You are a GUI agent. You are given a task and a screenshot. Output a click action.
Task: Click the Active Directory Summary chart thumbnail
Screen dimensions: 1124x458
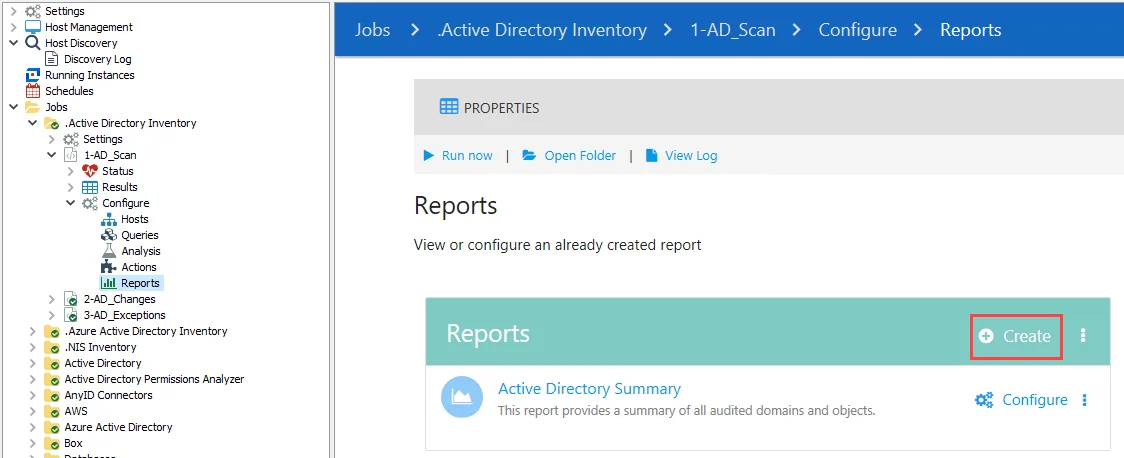[461, 398]
